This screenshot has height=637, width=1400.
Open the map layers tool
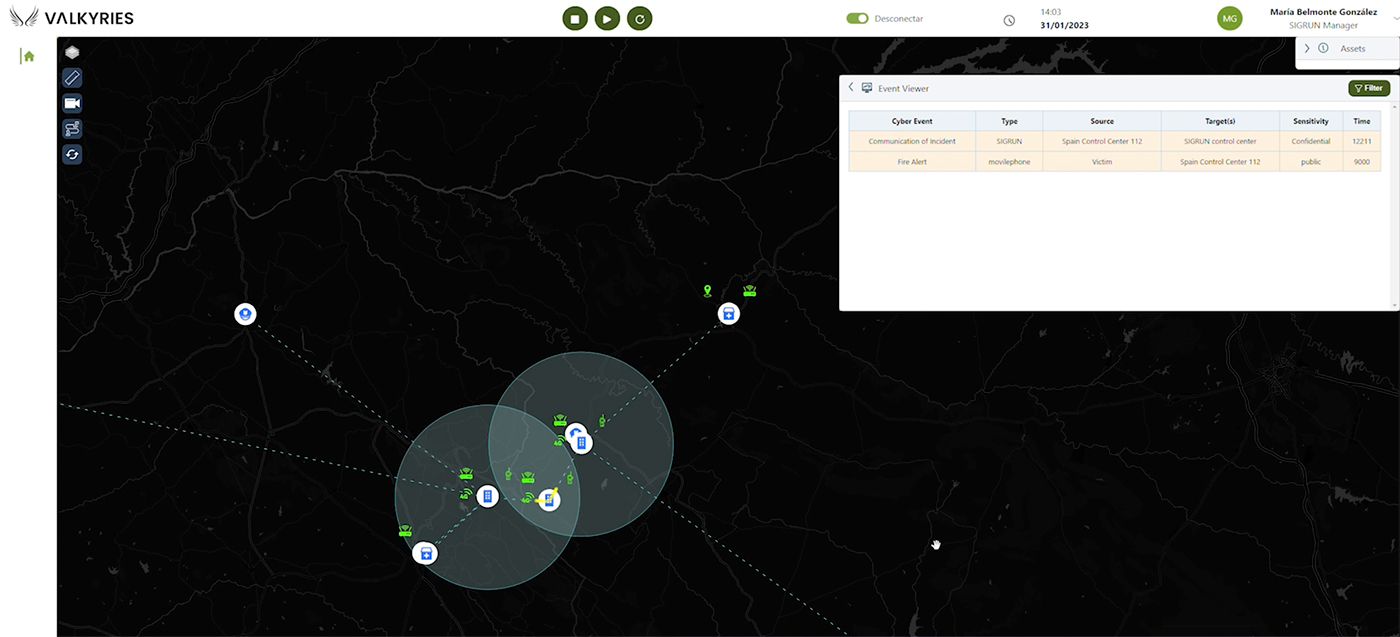[x=72, y=52]
